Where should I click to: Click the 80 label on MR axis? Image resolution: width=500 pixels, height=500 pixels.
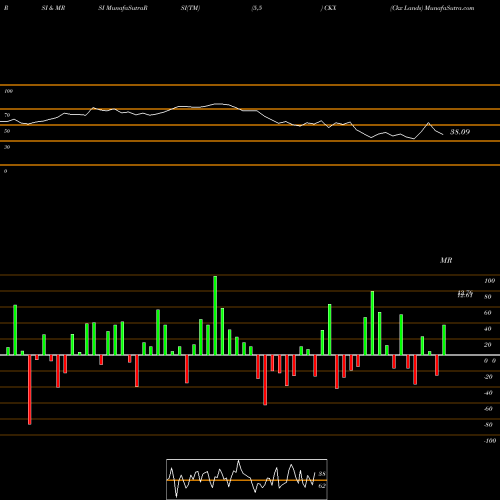[488, 297]
